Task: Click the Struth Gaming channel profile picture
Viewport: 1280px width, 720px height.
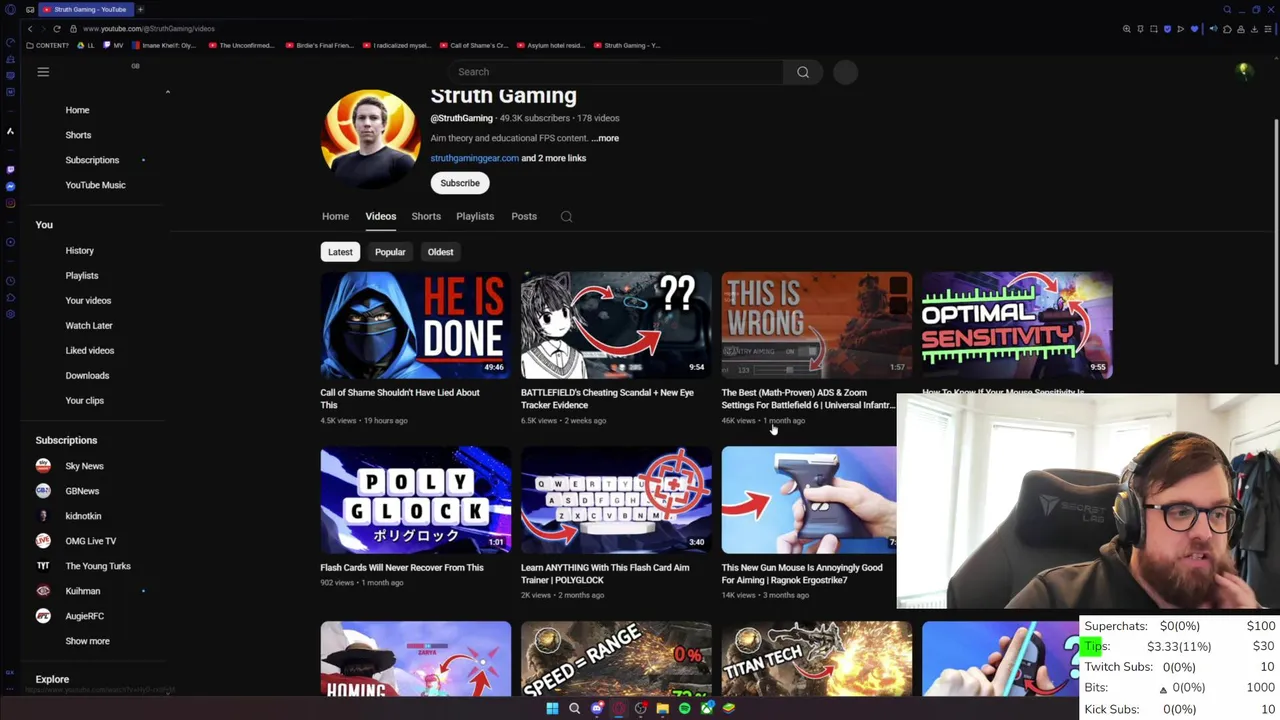Action: tap(370, 138)
